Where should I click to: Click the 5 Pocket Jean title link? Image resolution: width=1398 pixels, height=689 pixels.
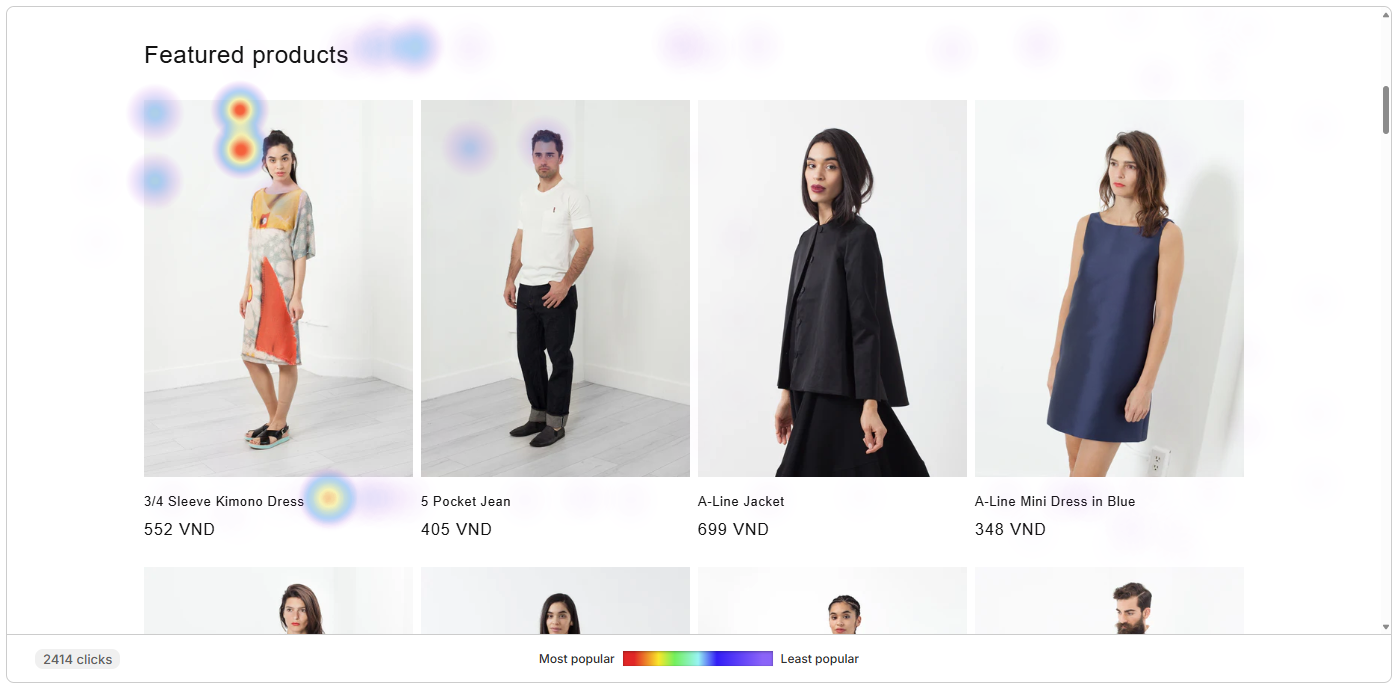coord(466,501)
